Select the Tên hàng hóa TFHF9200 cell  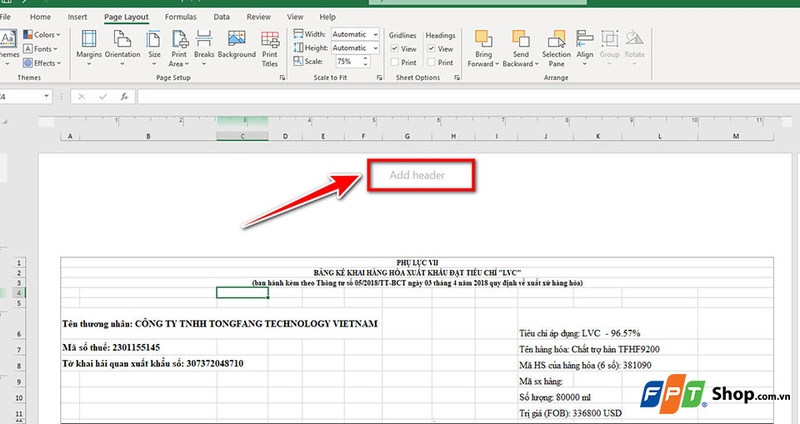[589, 350]
